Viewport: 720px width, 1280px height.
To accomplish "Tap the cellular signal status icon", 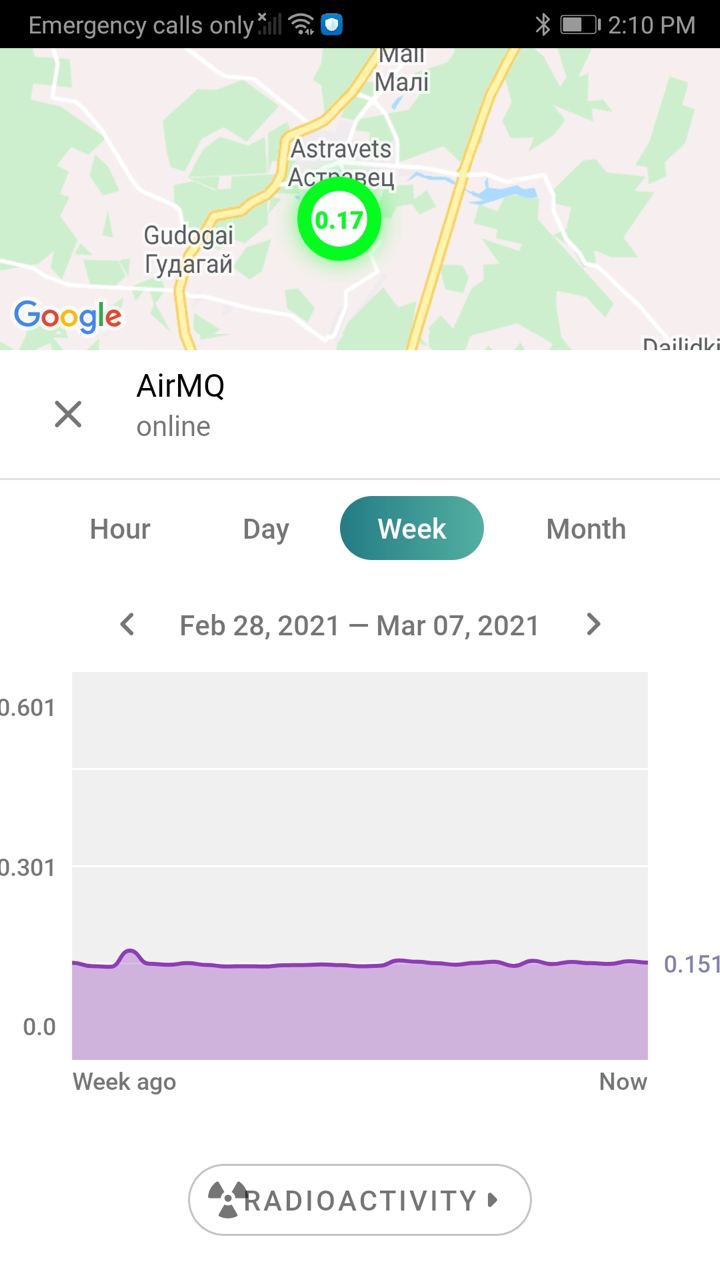I will click(269, 23).
